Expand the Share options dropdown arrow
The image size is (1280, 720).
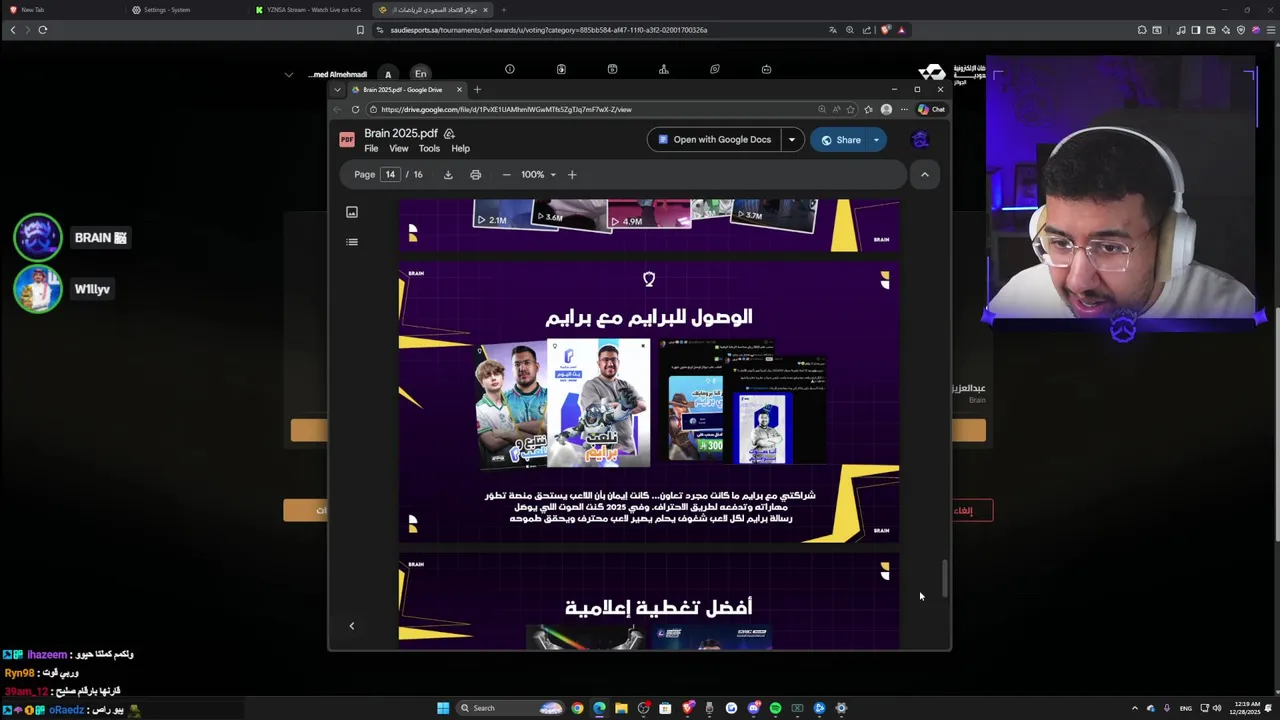[876, 140]
